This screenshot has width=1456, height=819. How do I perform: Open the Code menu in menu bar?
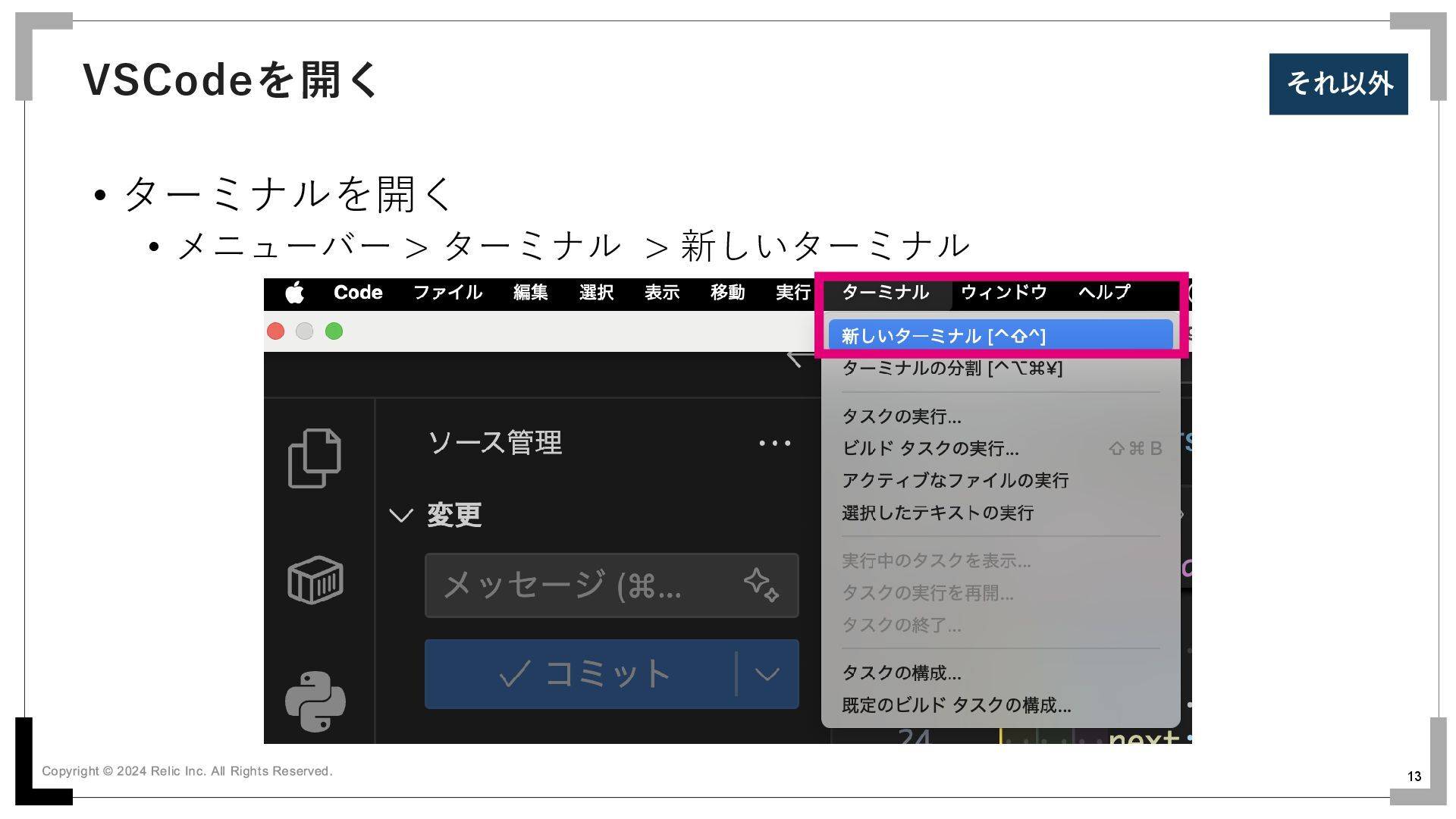coord(358,293)
